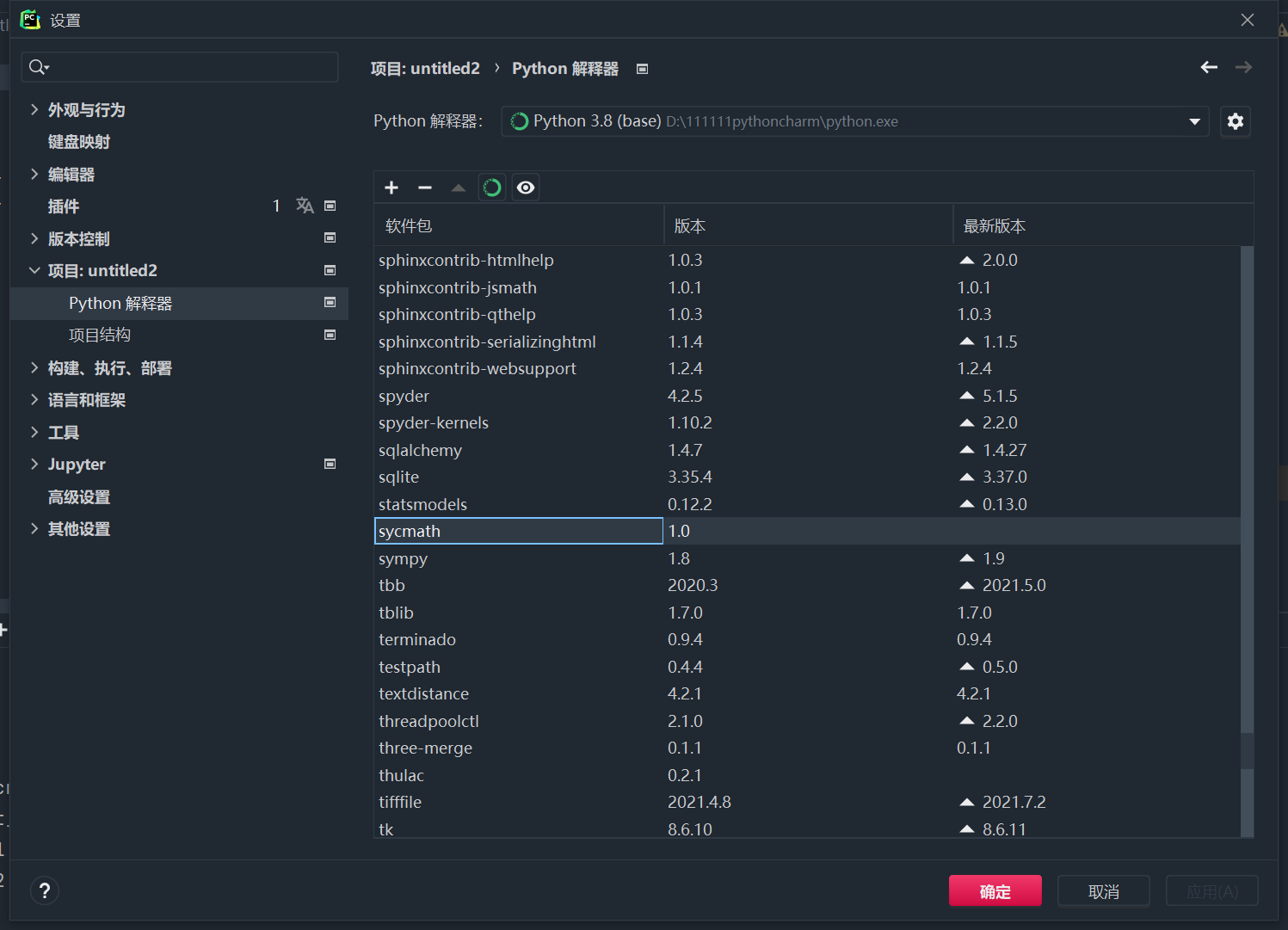Image resolution: width=1288 pixels, height=930 pixels.
Task: Open 高级设置 page
Action: pos(79,497)
